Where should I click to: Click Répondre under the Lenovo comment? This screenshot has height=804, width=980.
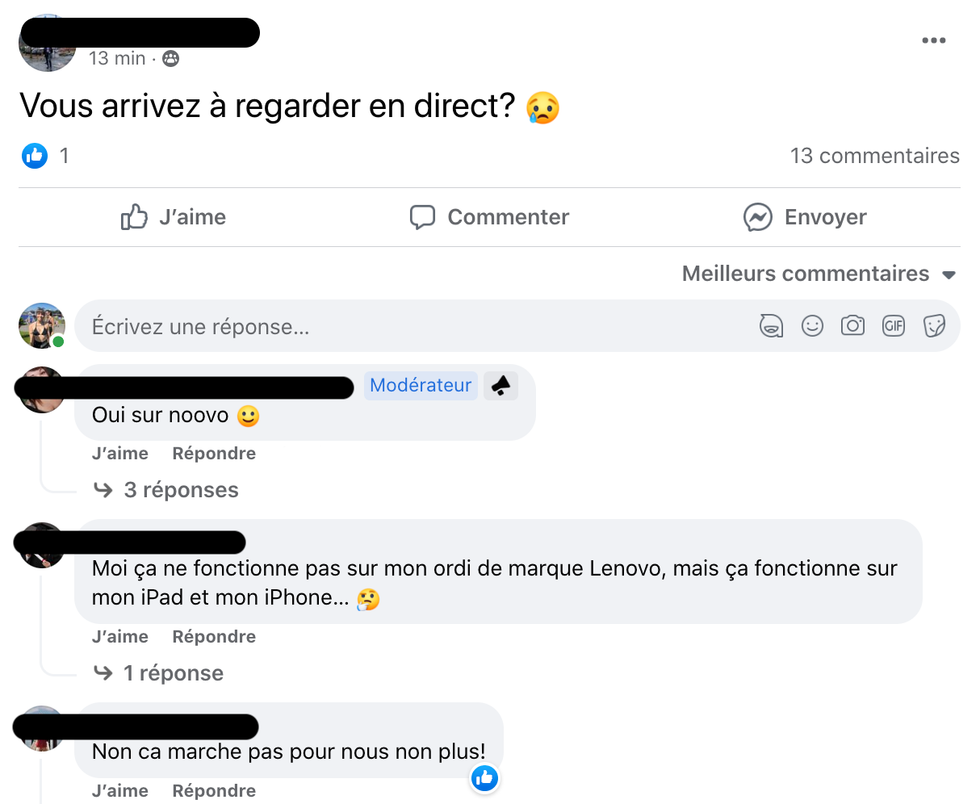pos(213,636)
